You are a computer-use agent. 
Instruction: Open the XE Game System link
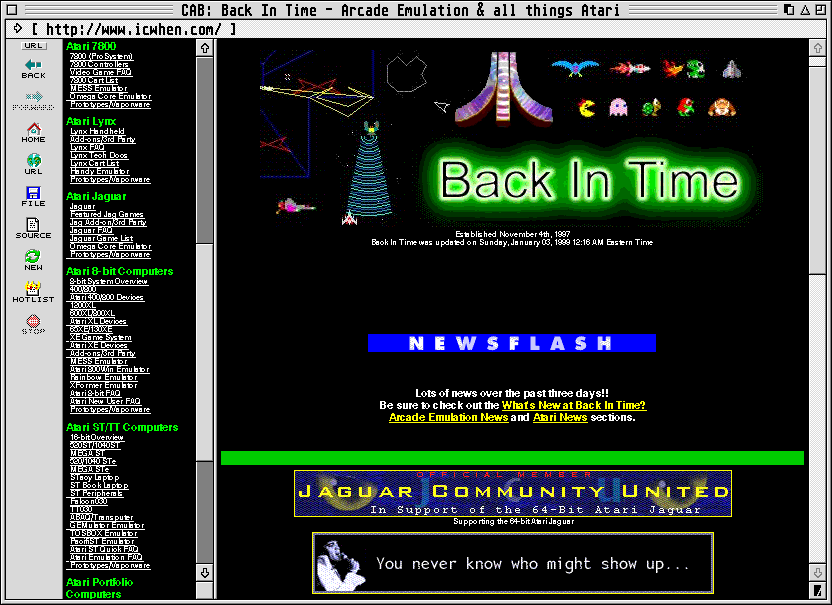point(101,337)
